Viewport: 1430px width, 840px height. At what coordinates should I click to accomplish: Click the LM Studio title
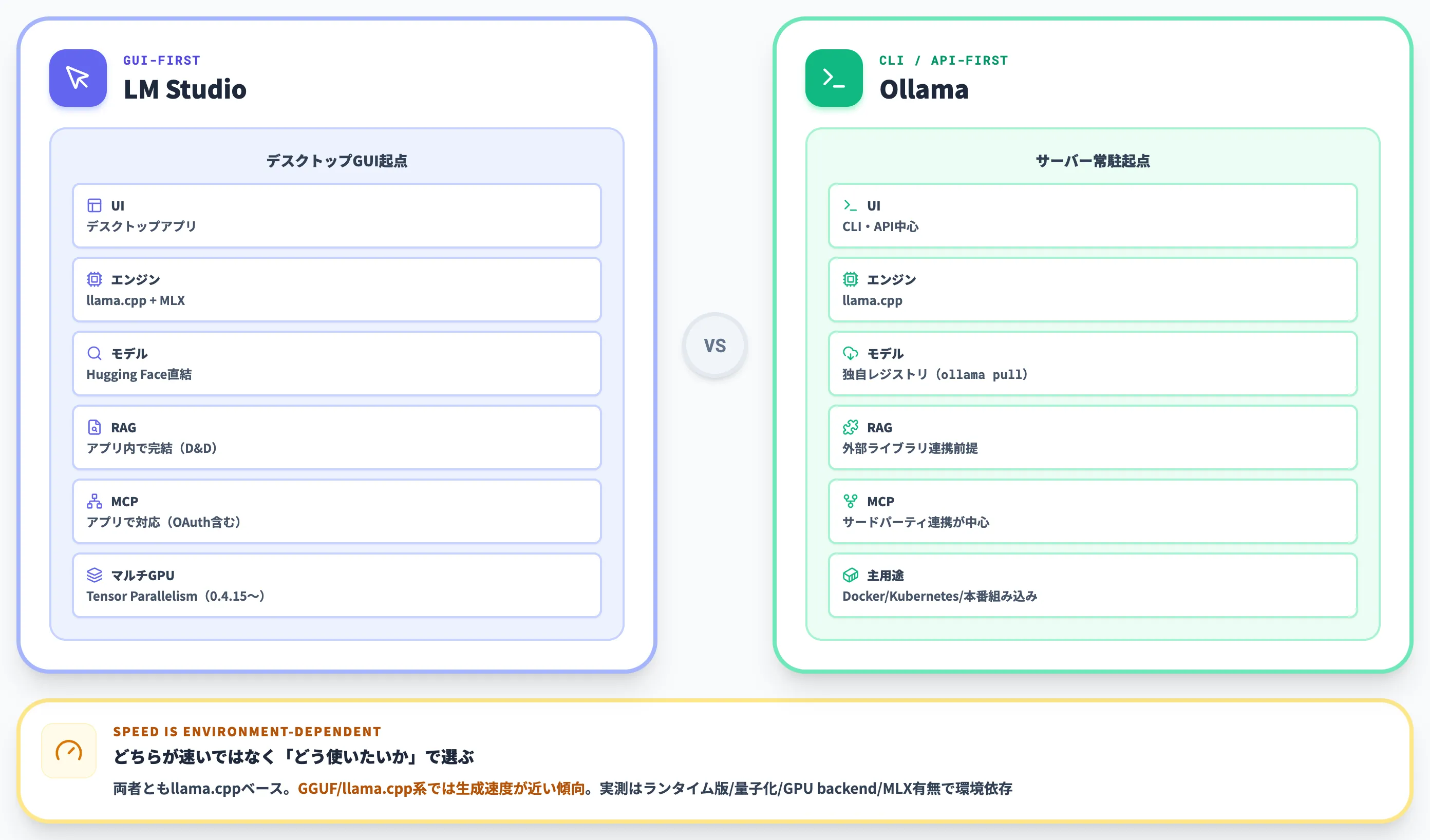click(x=185, y=90)
